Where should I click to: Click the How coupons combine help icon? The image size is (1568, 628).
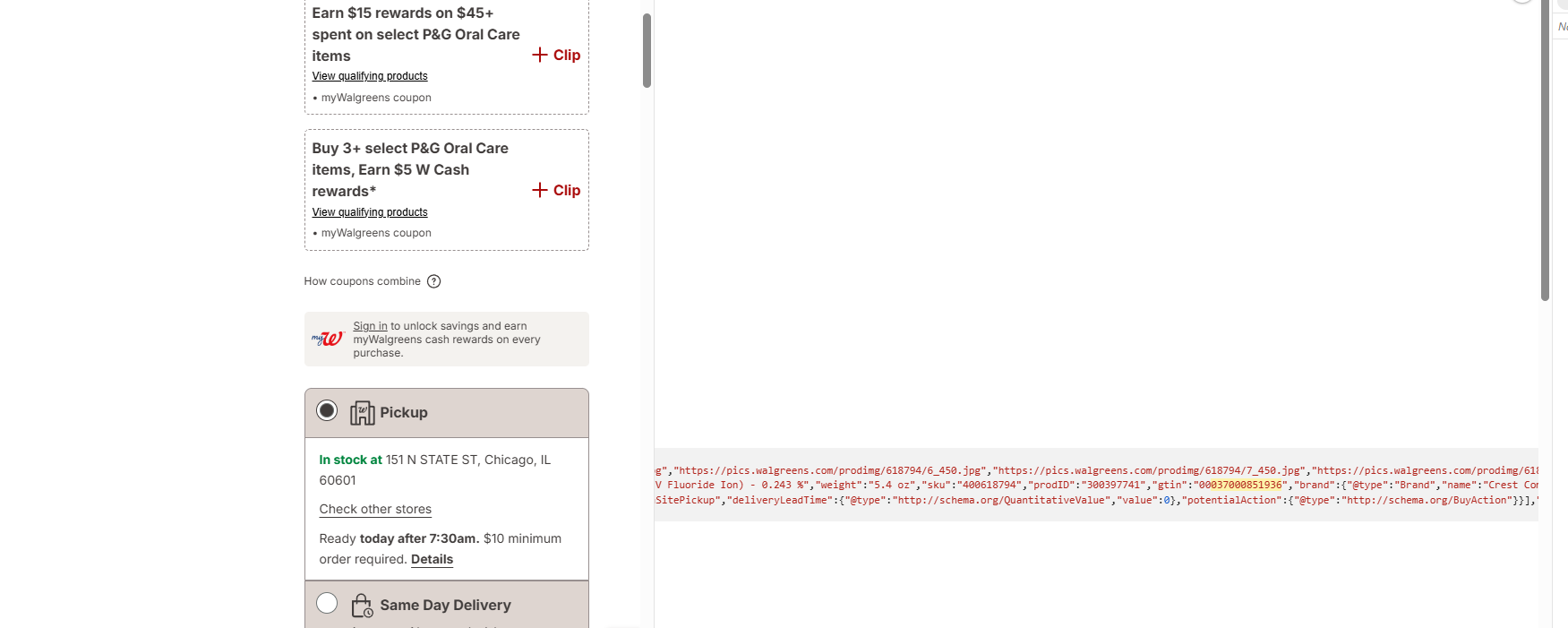pyautogui.click(x=434, y=281)
